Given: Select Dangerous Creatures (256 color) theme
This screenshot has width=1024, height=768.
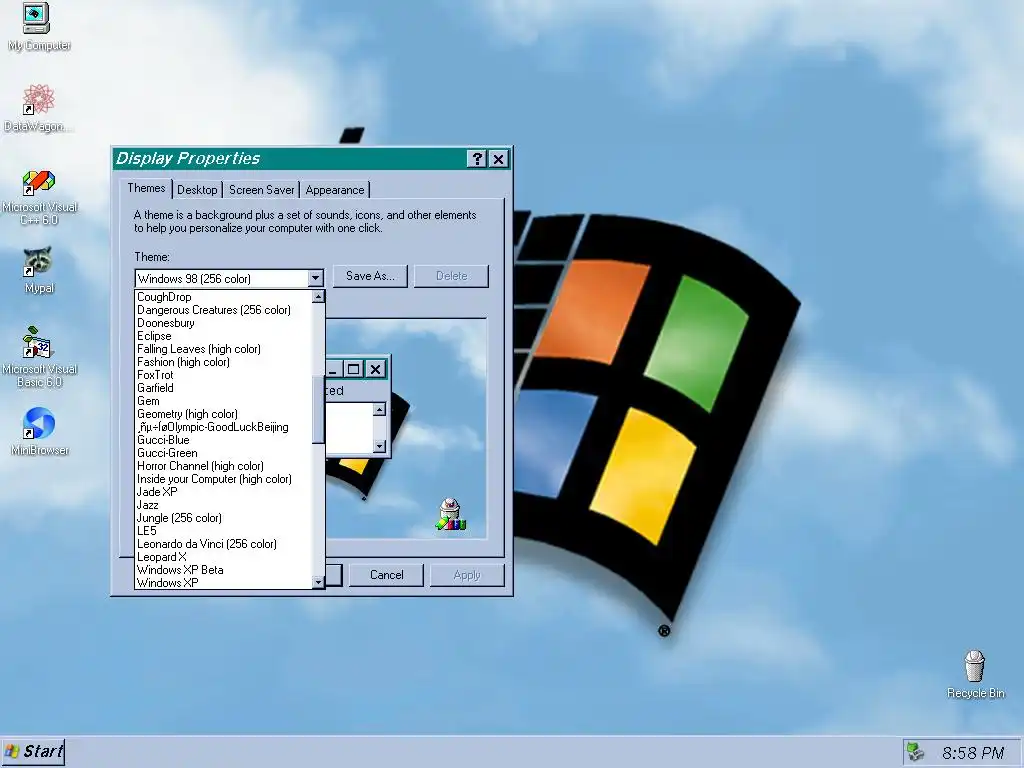Looking at the screenshot, I should (223, 310).
